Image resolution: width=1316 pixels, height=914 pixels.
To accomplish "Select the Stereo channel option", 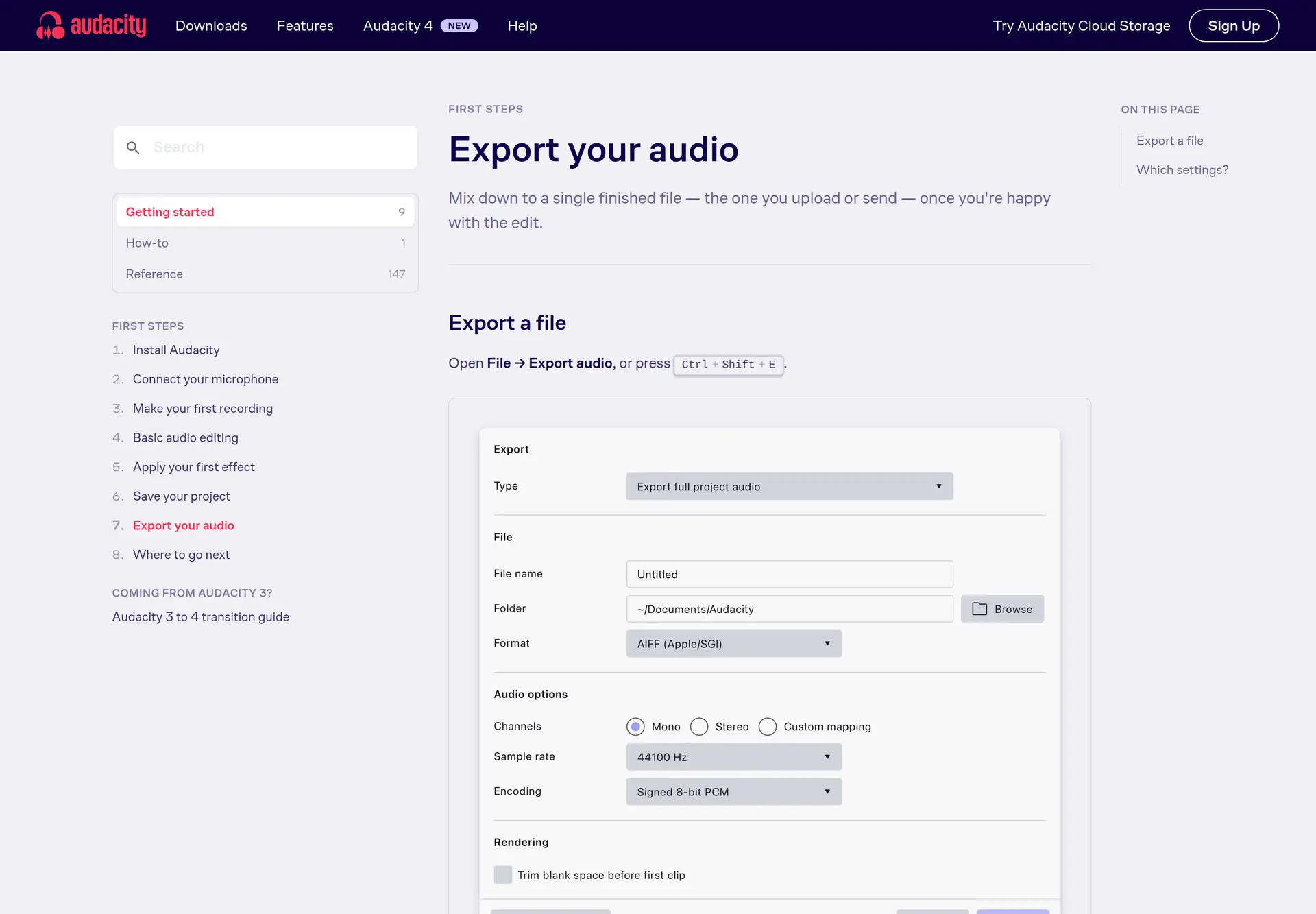I will (x=698, y=726).
